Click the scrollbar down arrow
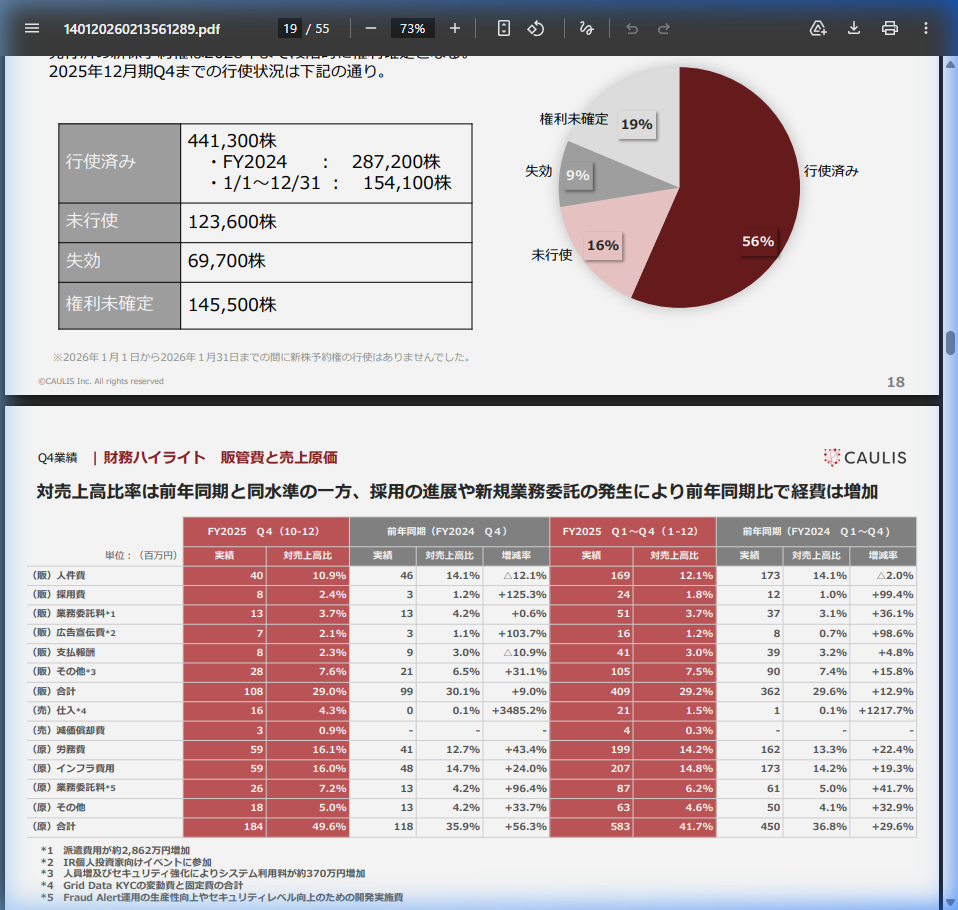This screenshot has height=910, width=958. click(950, 902)
